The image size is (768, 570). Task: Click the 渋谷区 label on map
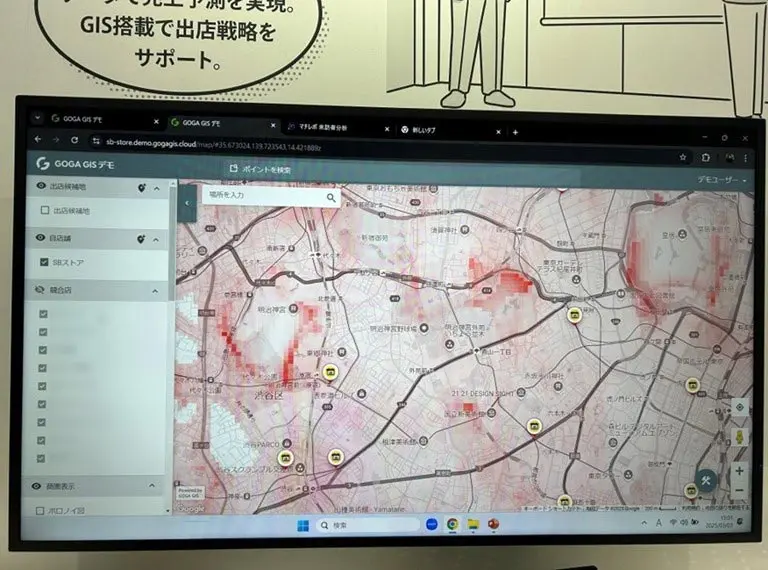[268, 395]
